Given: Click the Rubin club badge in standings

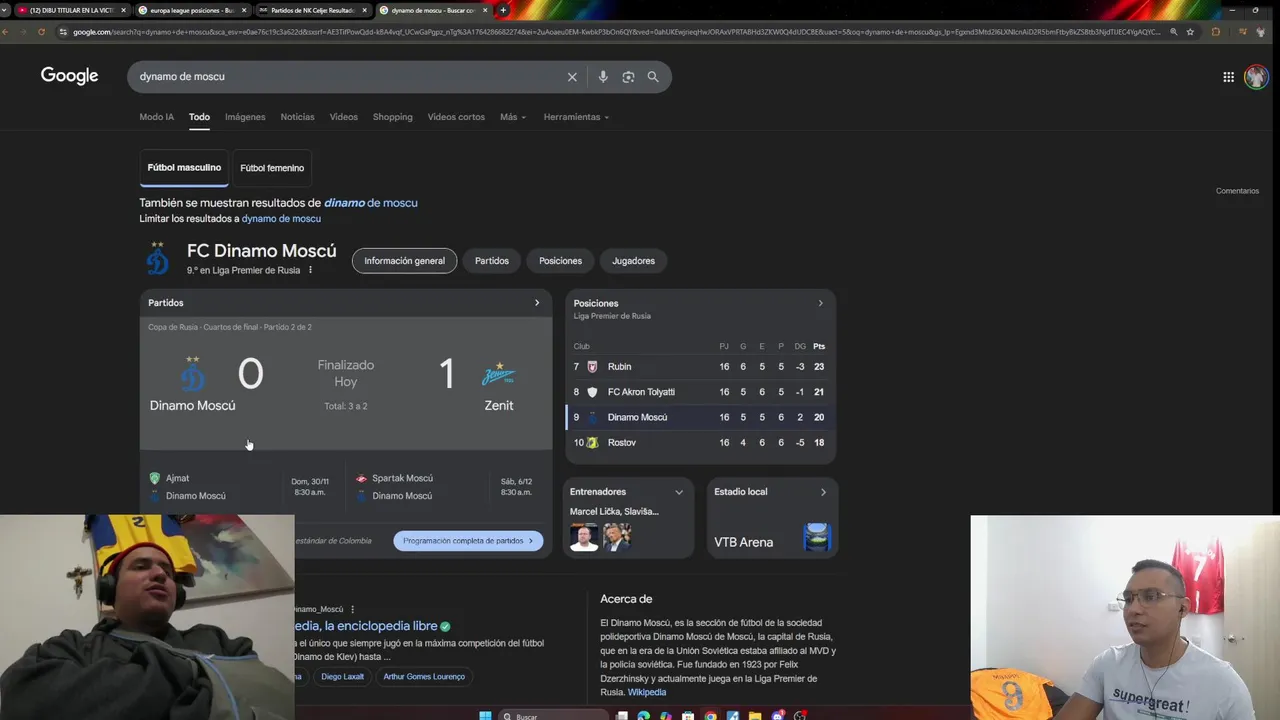Looking at the screenshot, I should [x=592, y=367].
